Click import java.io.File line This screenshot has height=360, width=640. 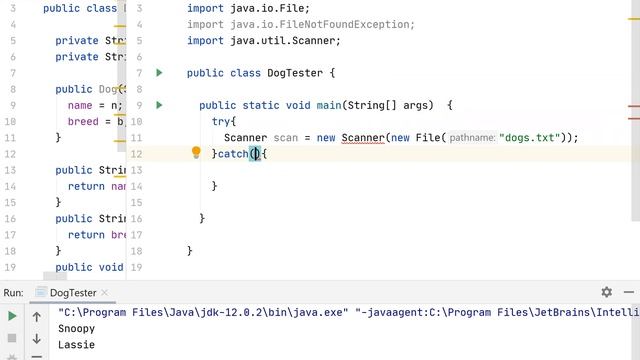tap(248, 8)
